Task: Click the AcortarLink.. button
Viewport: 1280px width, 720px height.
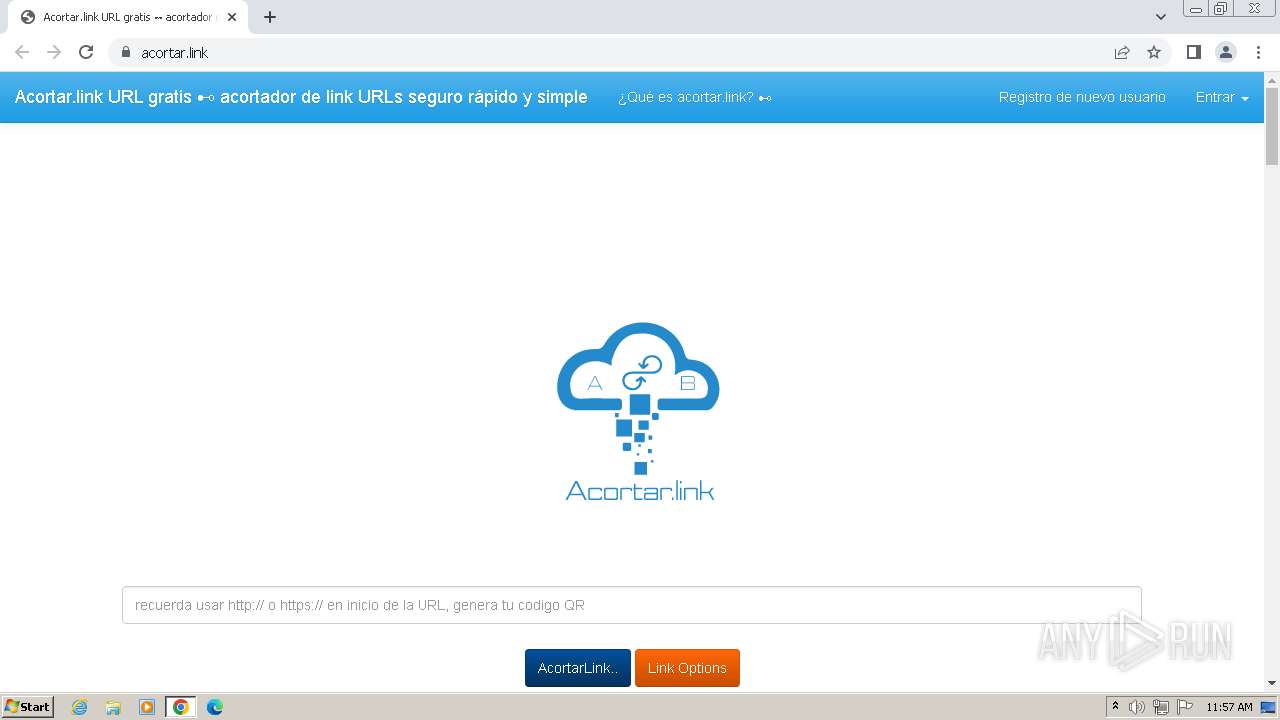Action: point(577,668)
